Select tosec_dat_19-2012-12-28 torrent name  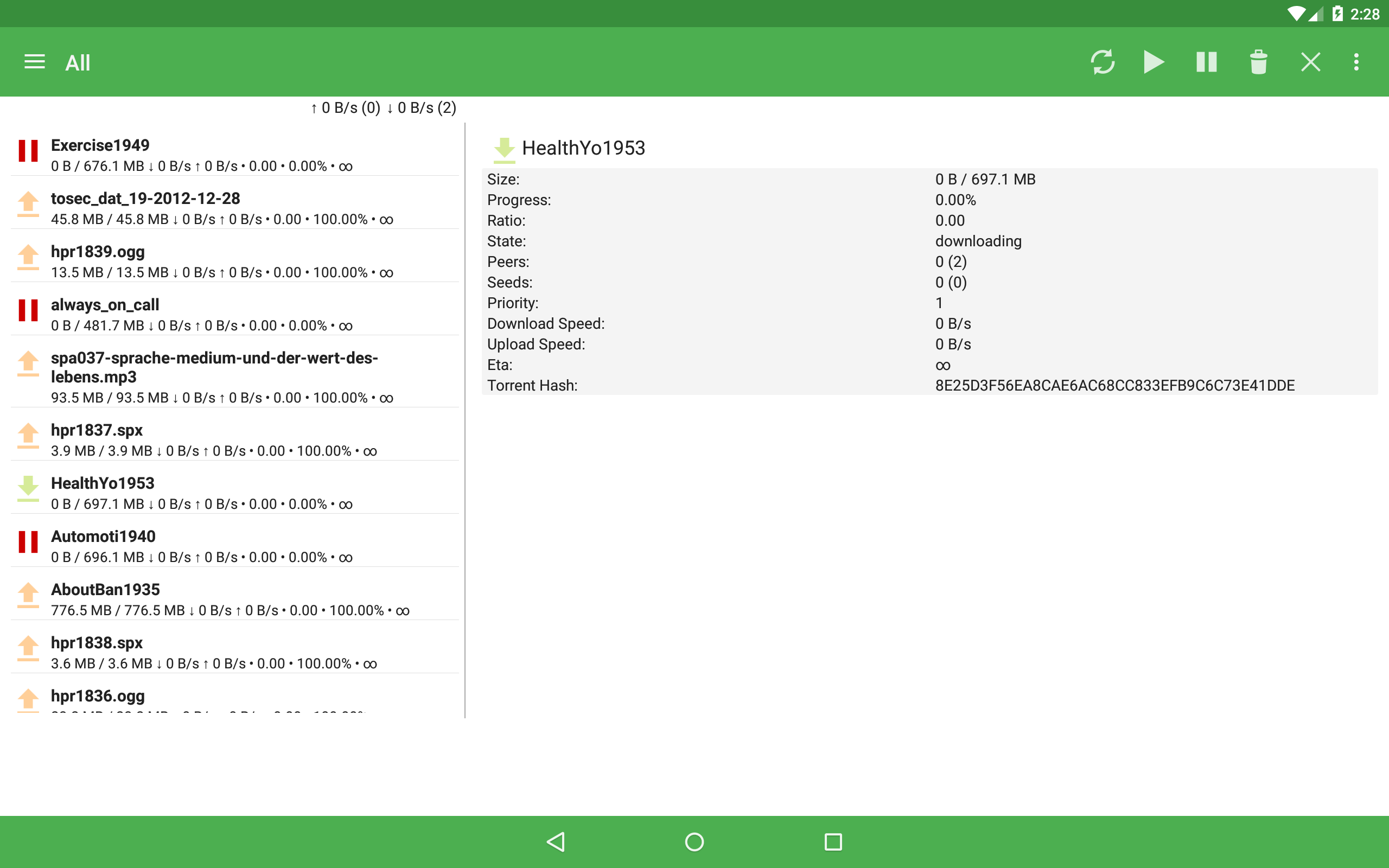click(x=145, y=199)
